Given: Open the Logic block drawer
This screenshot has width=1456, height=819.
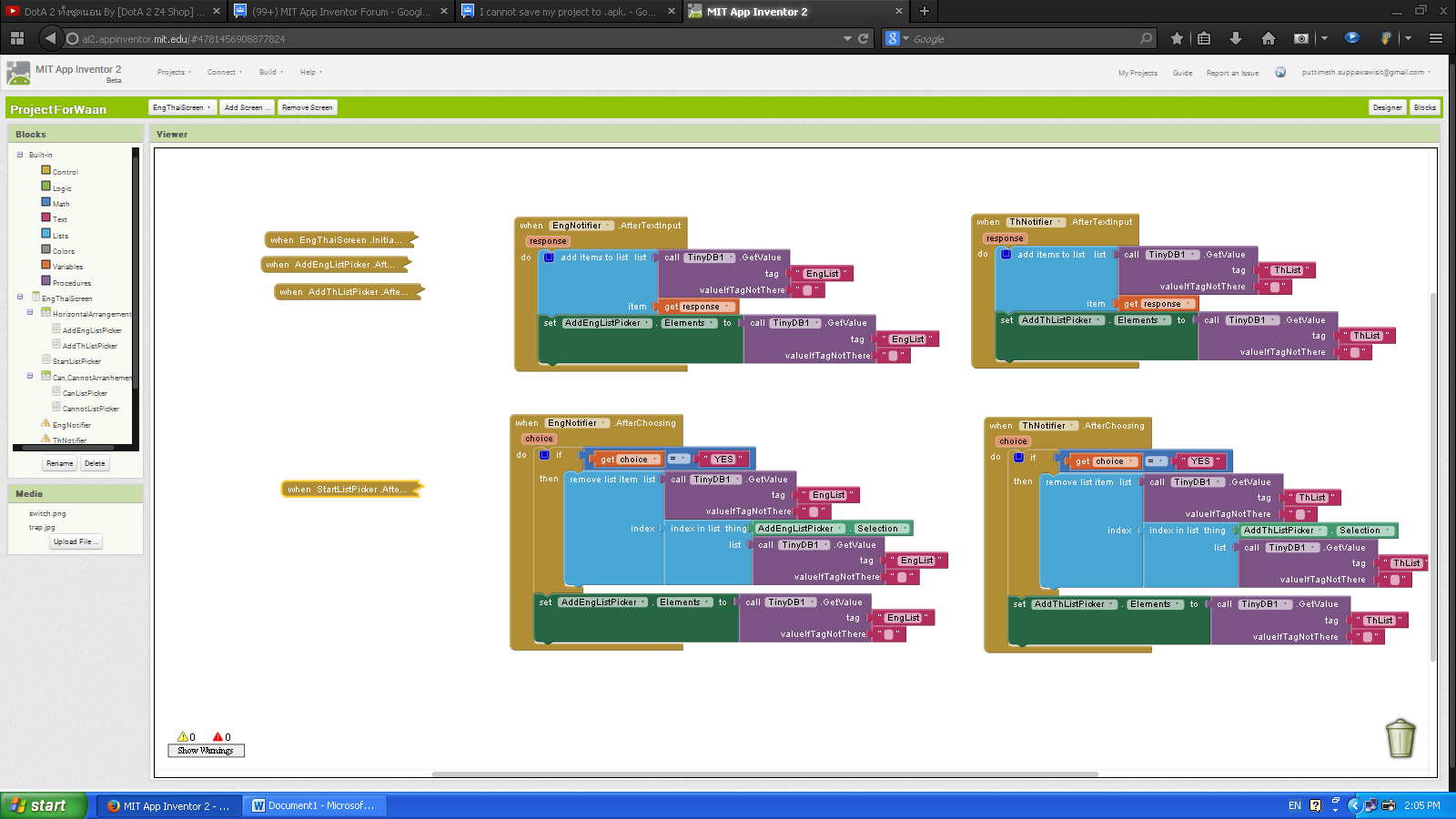Looking at the screenshot, I should point(60,187).
